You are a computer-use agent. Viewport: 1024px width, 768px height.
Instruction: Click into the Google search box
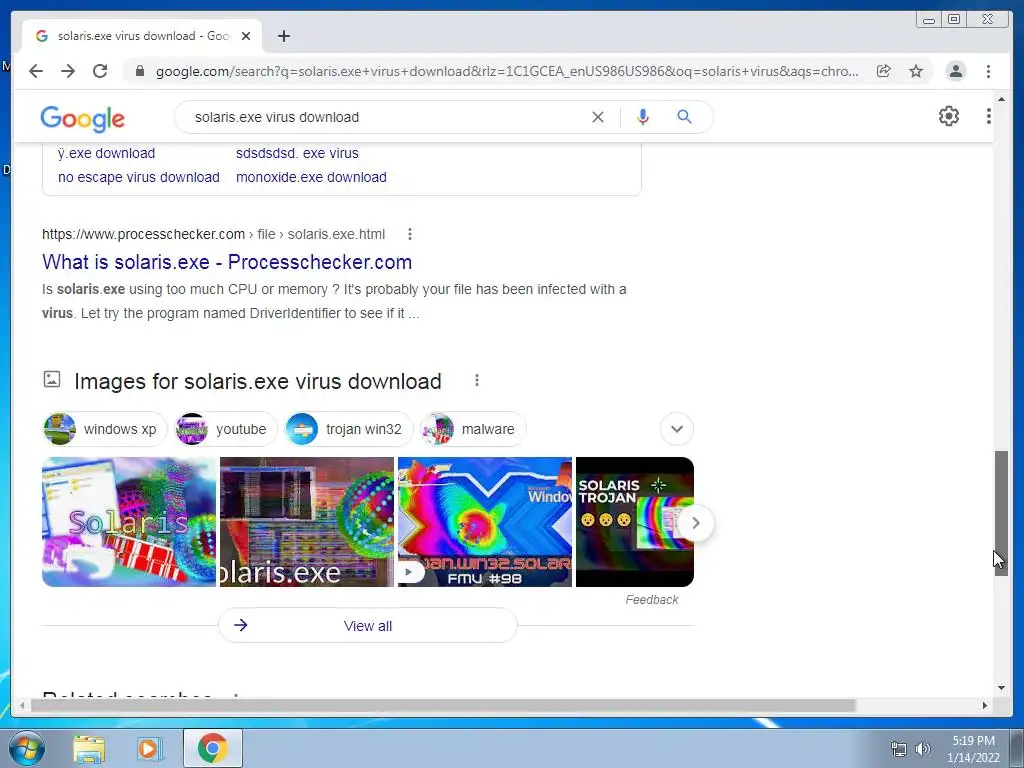[x=385, y=117]
